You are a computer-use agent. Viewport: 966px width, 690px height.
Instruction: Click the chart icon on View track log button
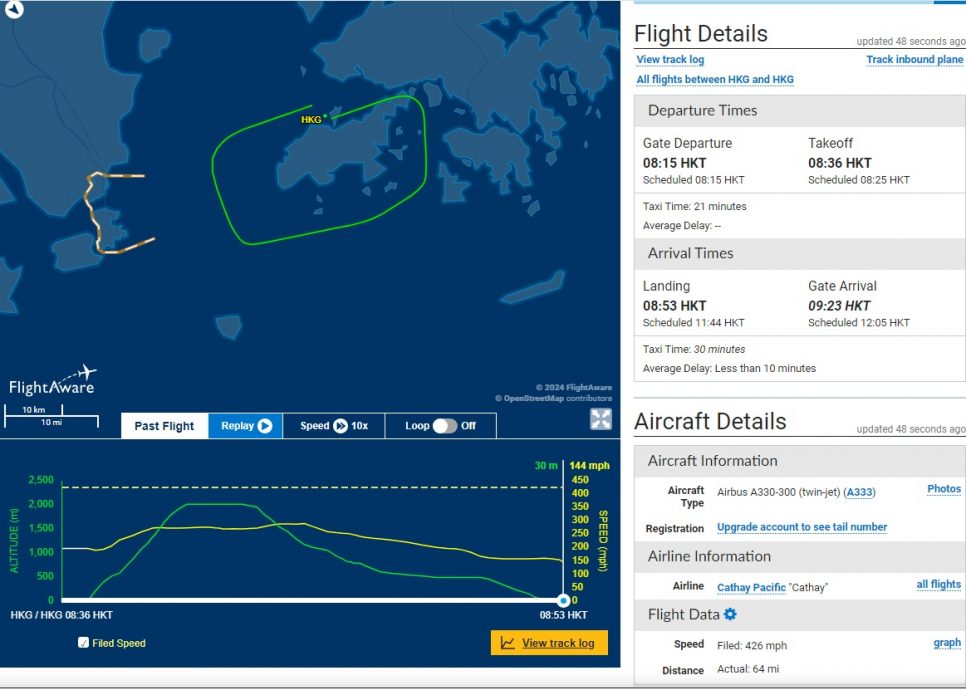pos(508,643)
